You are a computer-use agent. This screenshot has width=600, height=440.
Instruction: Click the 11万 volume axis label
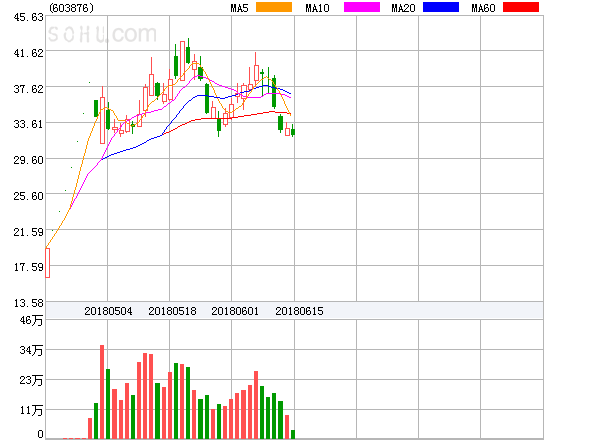coord(31,410)
